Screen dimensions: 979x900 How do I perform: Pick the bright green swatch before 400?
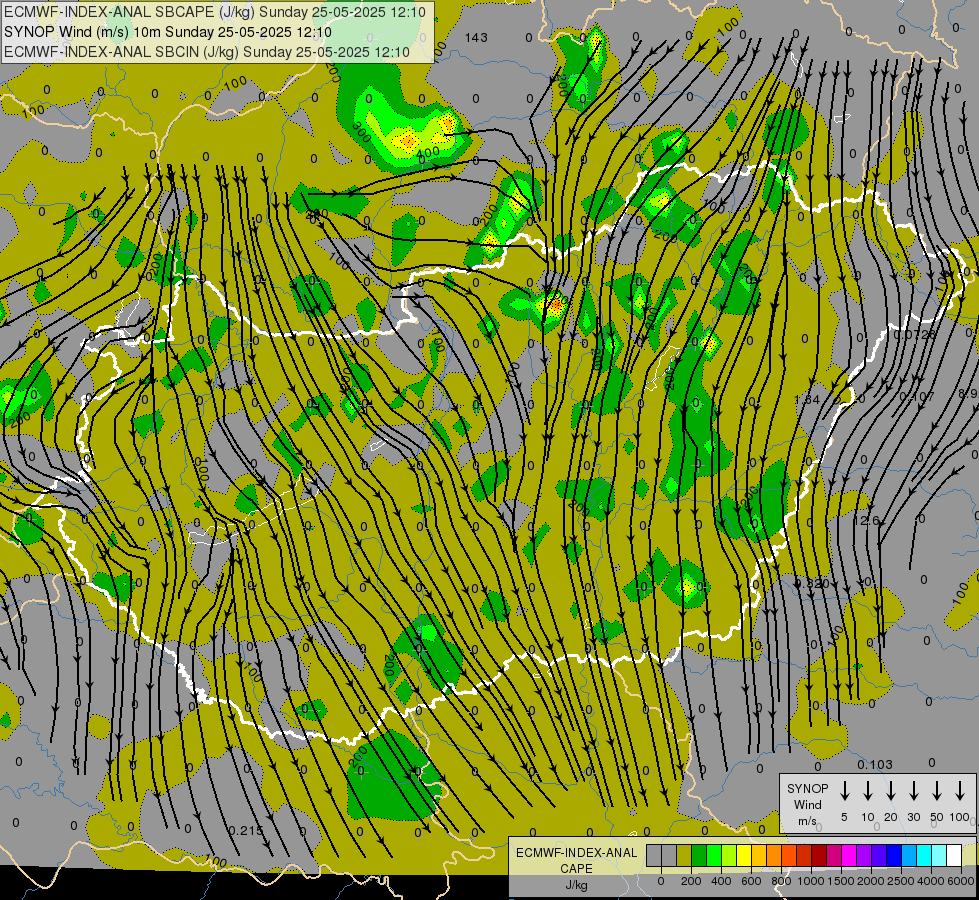pos(714,855)
